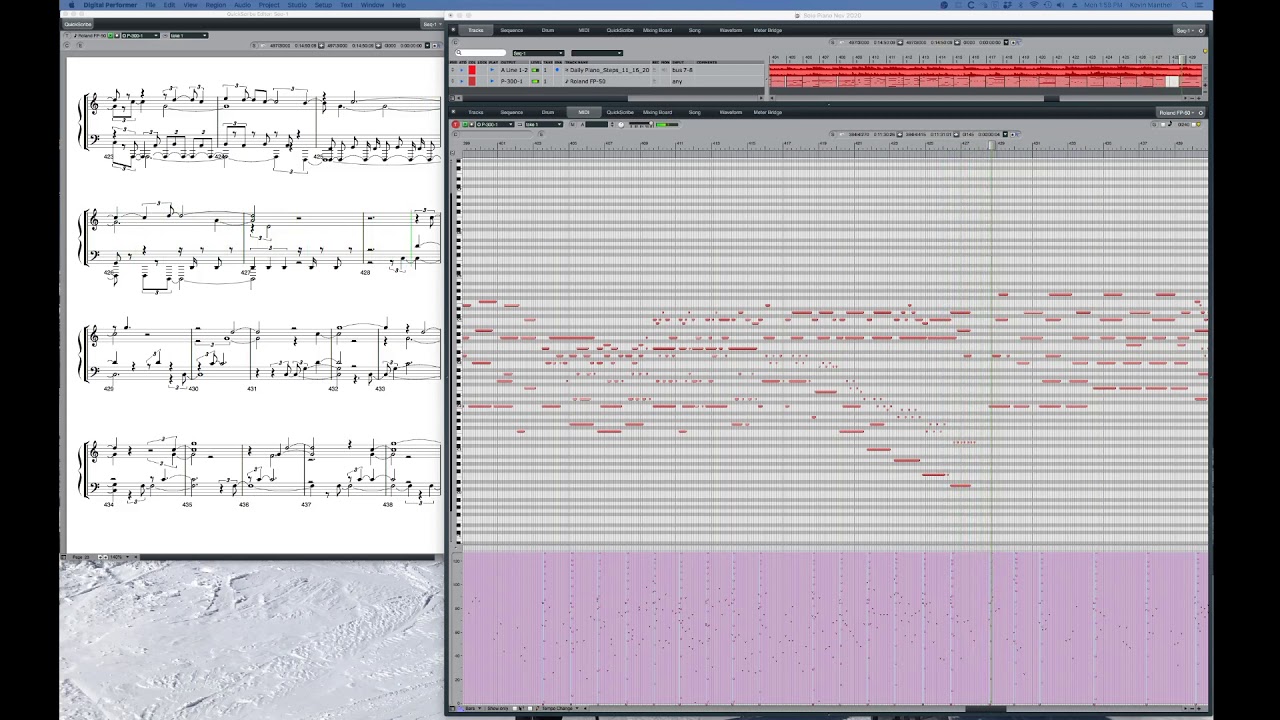Open the Audio menu
The image size is (1280, 720).
(242, 5)
